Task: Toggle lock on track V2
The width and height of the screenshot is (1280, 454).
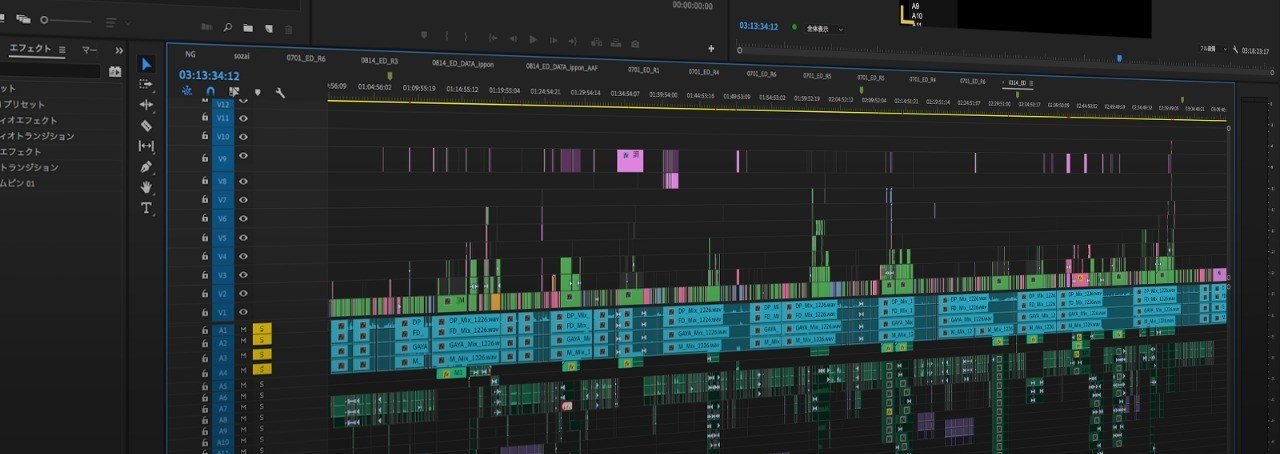Action: pyautogui.click(x=205, y=294)
